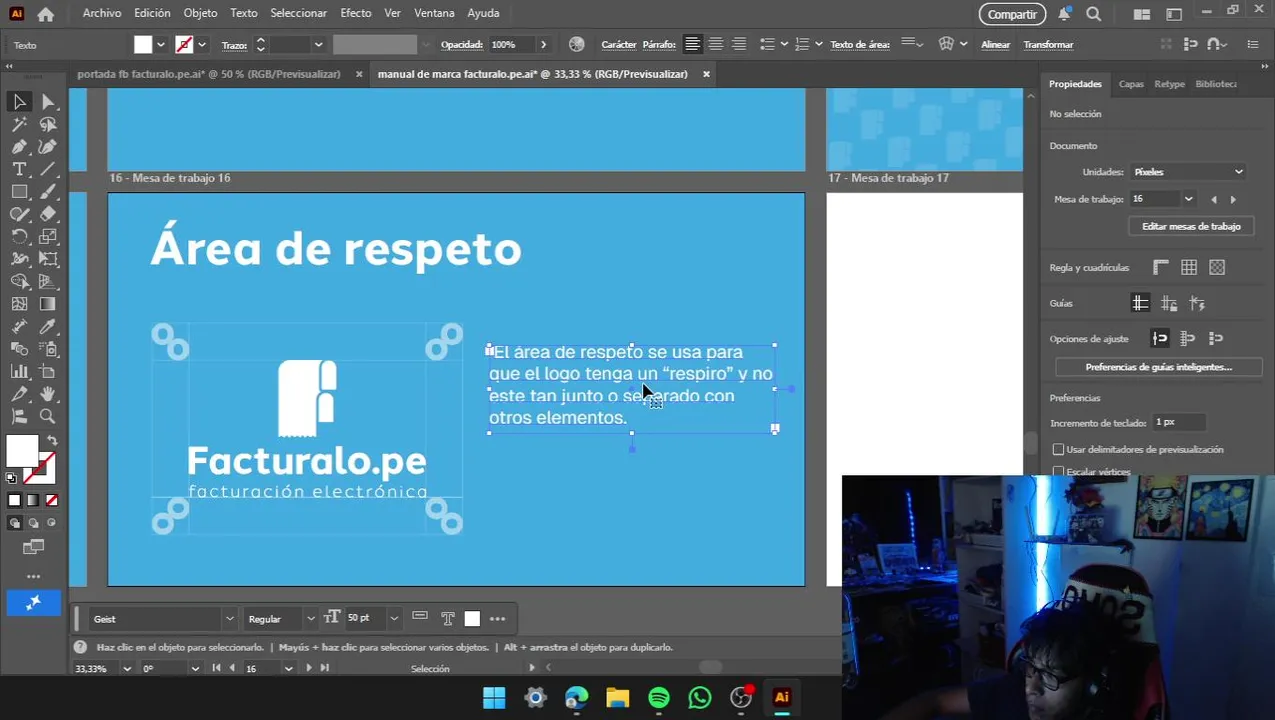Open the Transformar panel link
The image size is (1275, 720).
[x=1048, y=44]
